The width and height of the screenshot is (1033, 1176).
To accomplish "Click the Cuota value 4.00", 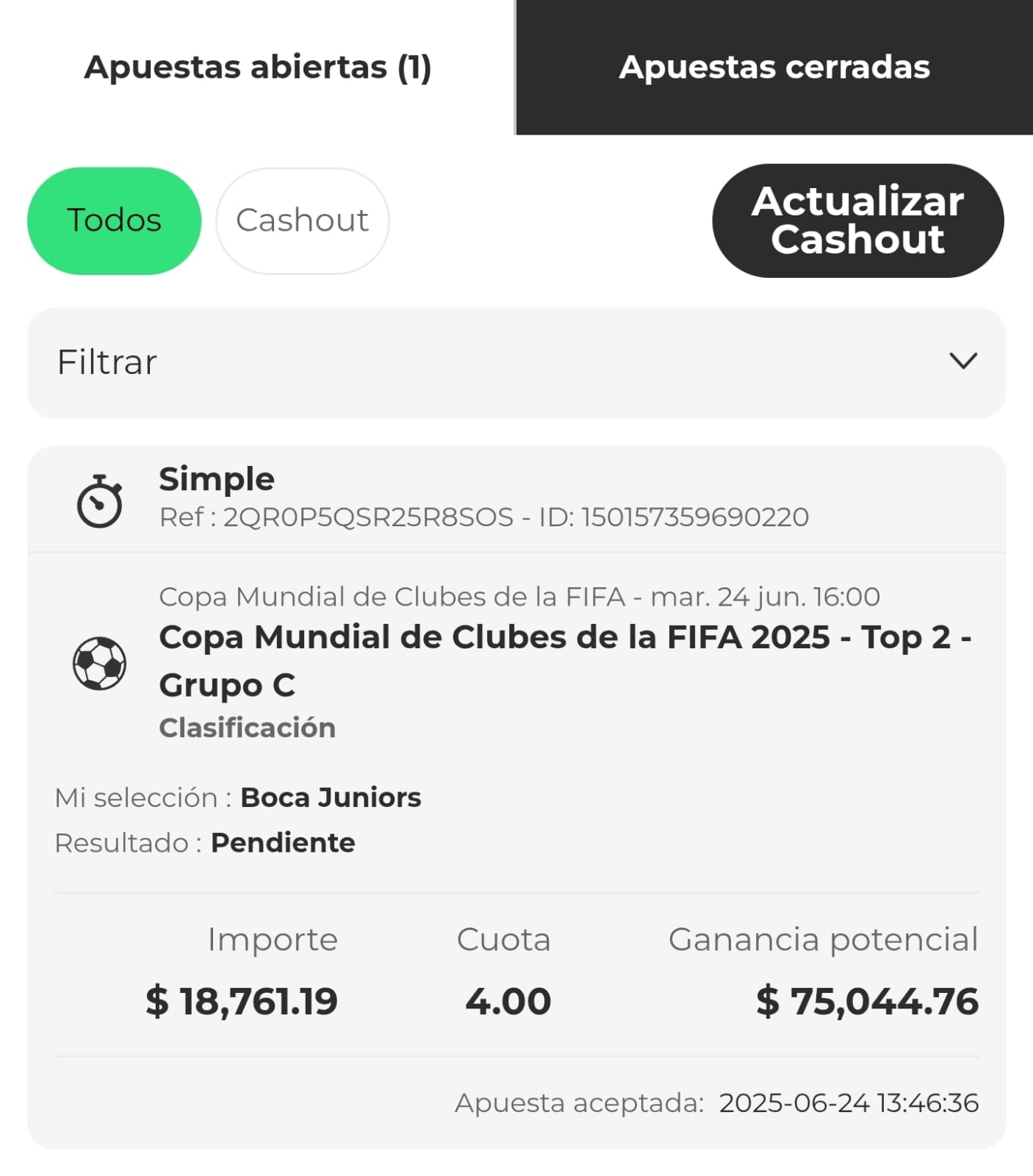I will coord(508,1001).
